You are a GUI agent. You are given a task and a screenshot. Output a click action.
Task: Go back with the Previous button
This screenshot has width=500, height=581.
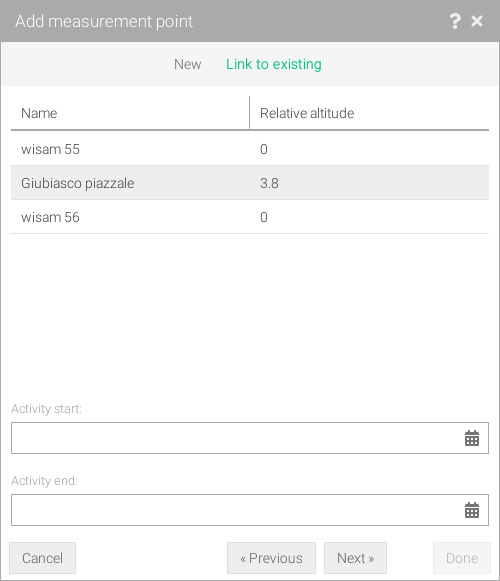271,558
